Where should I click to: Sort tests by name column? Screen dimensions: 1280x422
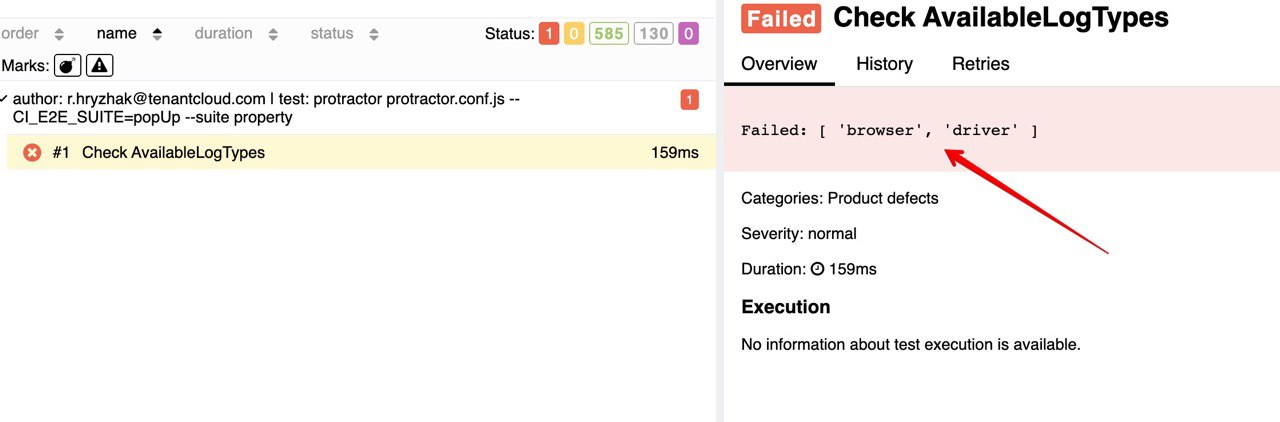click(x=130, y=34)
